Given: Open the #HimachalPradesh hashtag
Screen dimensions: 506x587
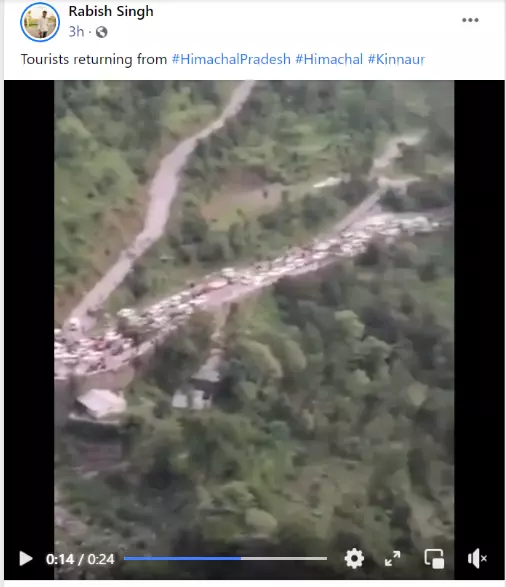Looking at the screenshot, I should [231, 59].
